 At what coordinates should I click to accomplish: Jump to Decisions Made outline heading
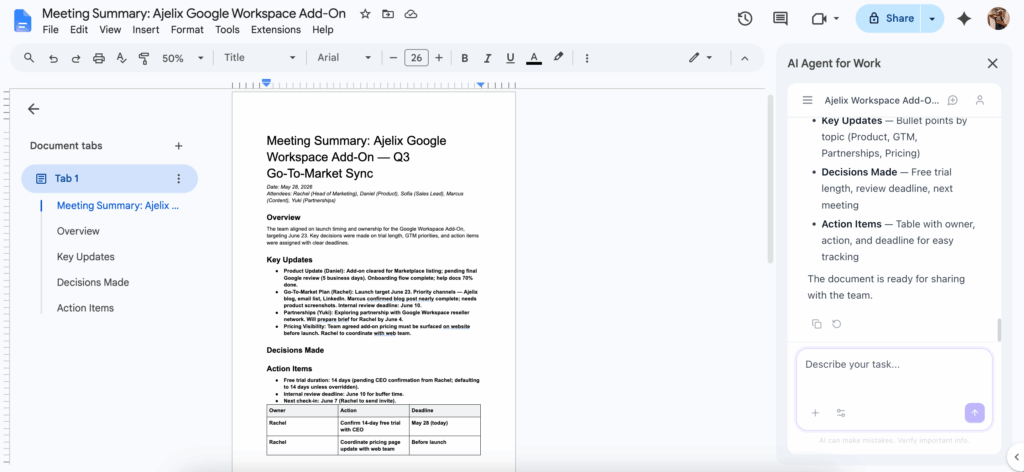(93, 282)
